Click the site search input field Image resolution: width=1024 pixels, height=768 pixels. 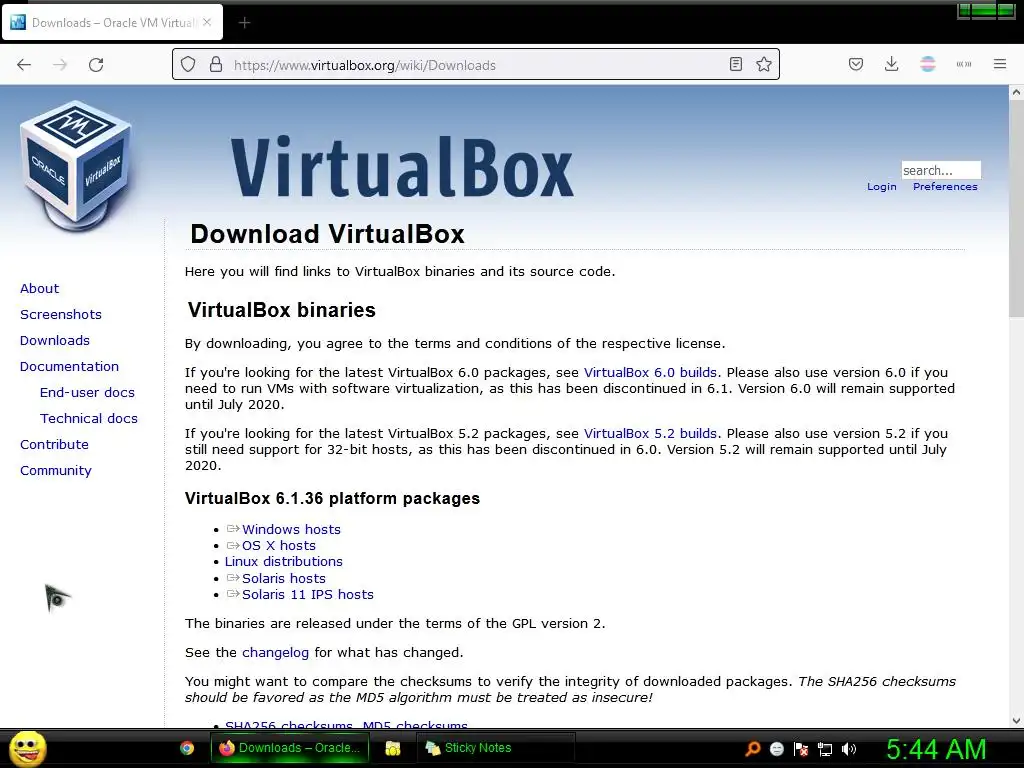tap(941, 170)
